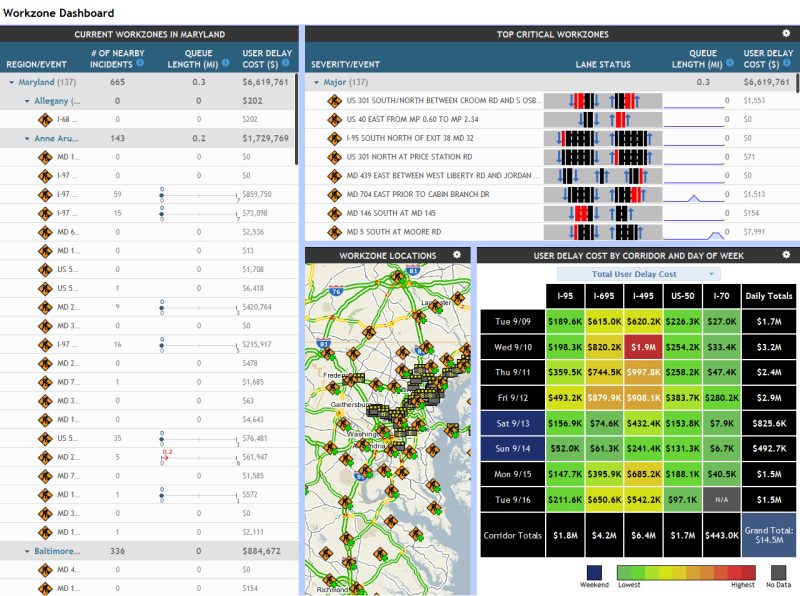This screenshot has height=596, width=800.
Task: Collapse the Major severity group
Action: (318, 82)
